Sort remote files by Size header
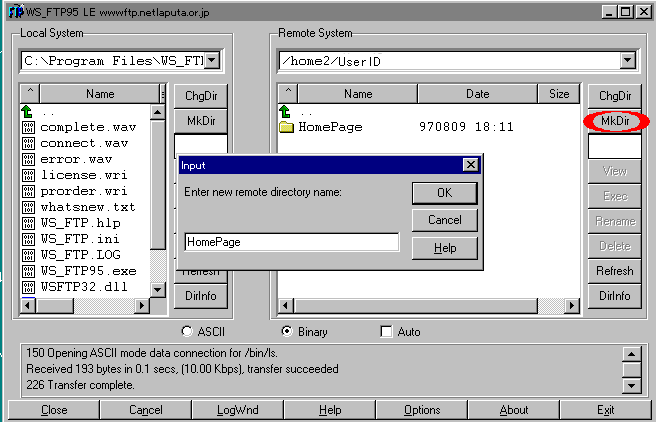 [559, 94]
